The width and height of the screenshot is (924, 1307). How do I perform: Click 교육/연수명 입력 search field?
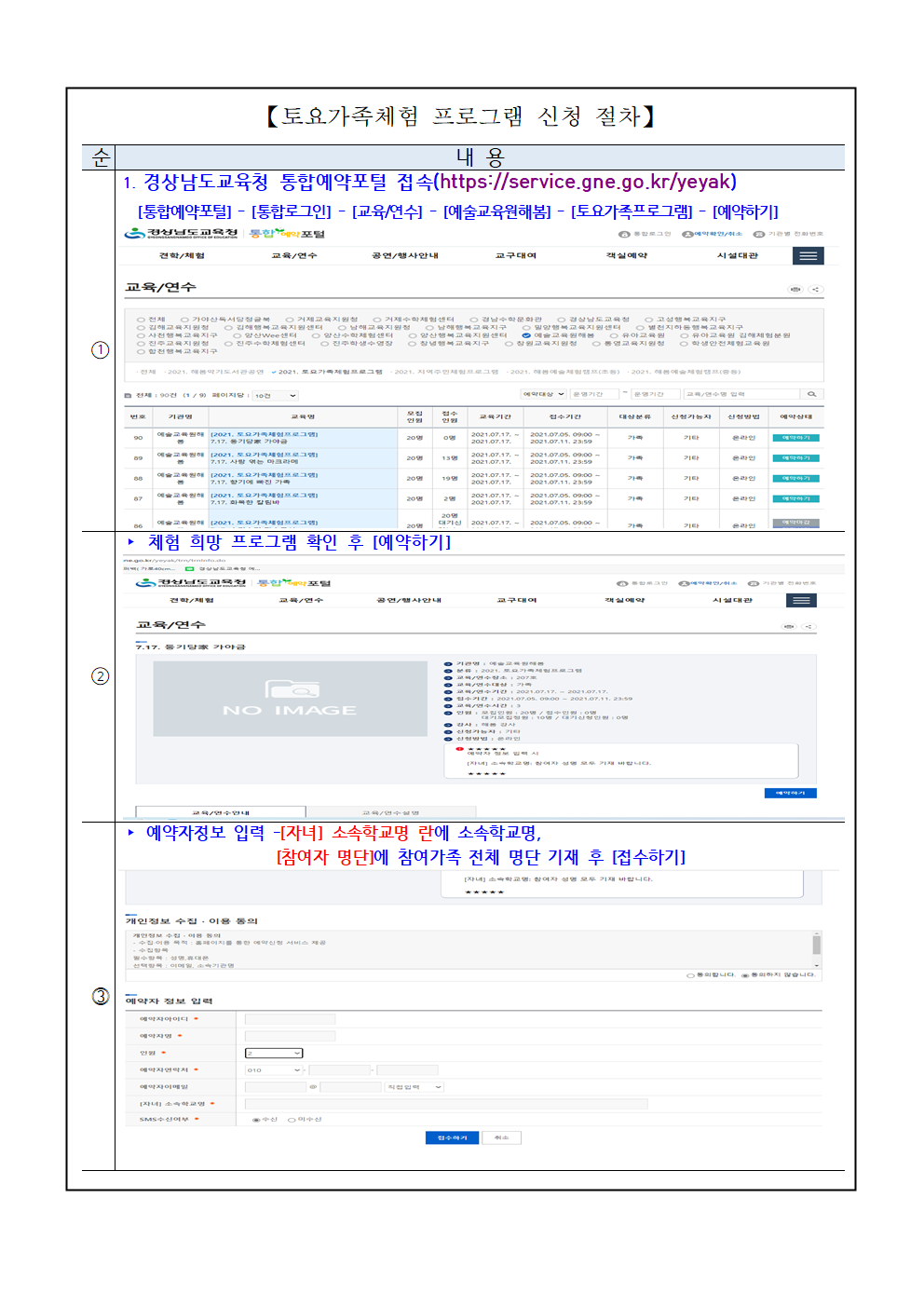(742, 394)
